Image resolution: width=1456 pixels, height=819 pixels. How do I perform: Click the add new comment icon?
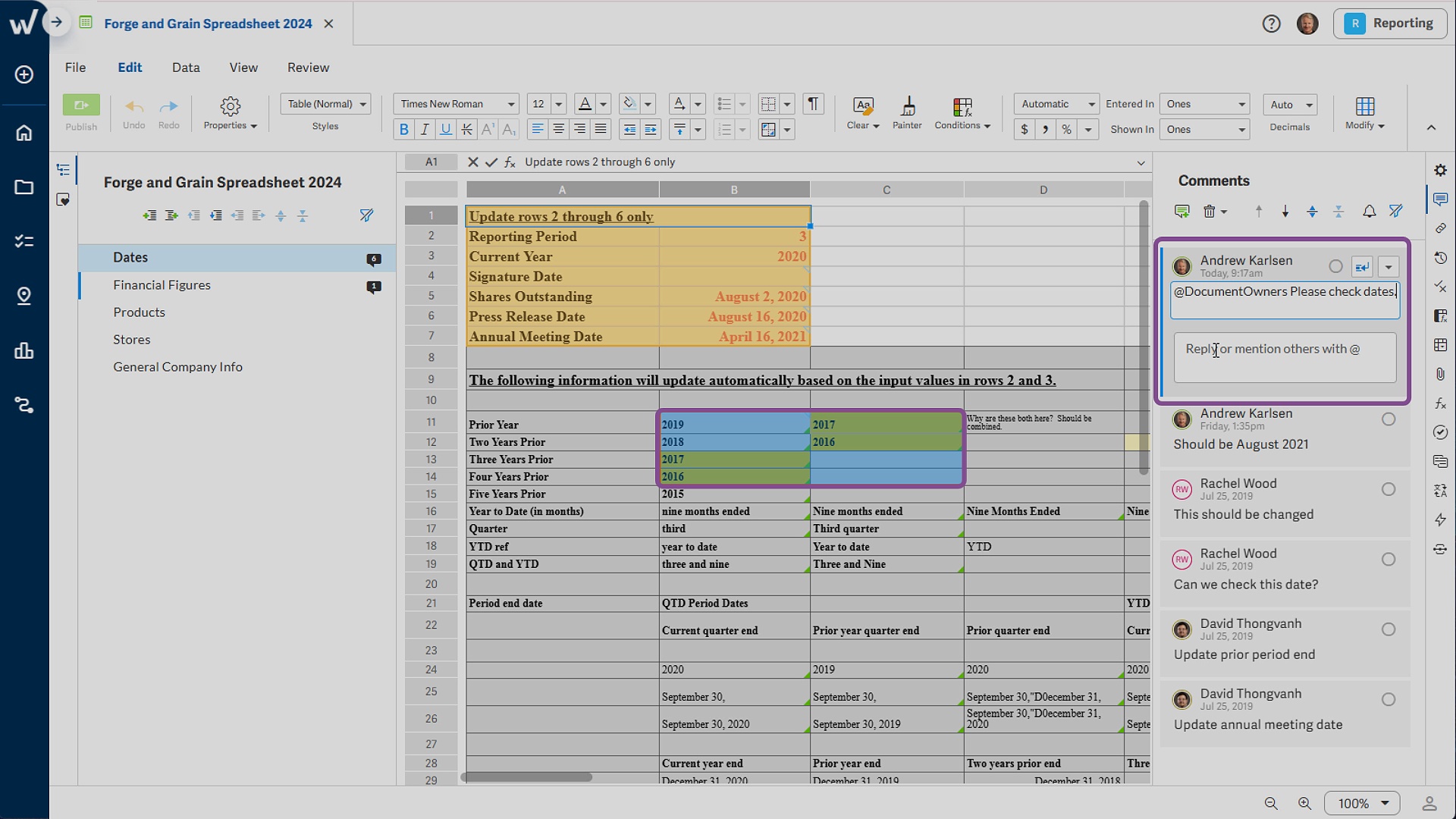pos(1181,212)
